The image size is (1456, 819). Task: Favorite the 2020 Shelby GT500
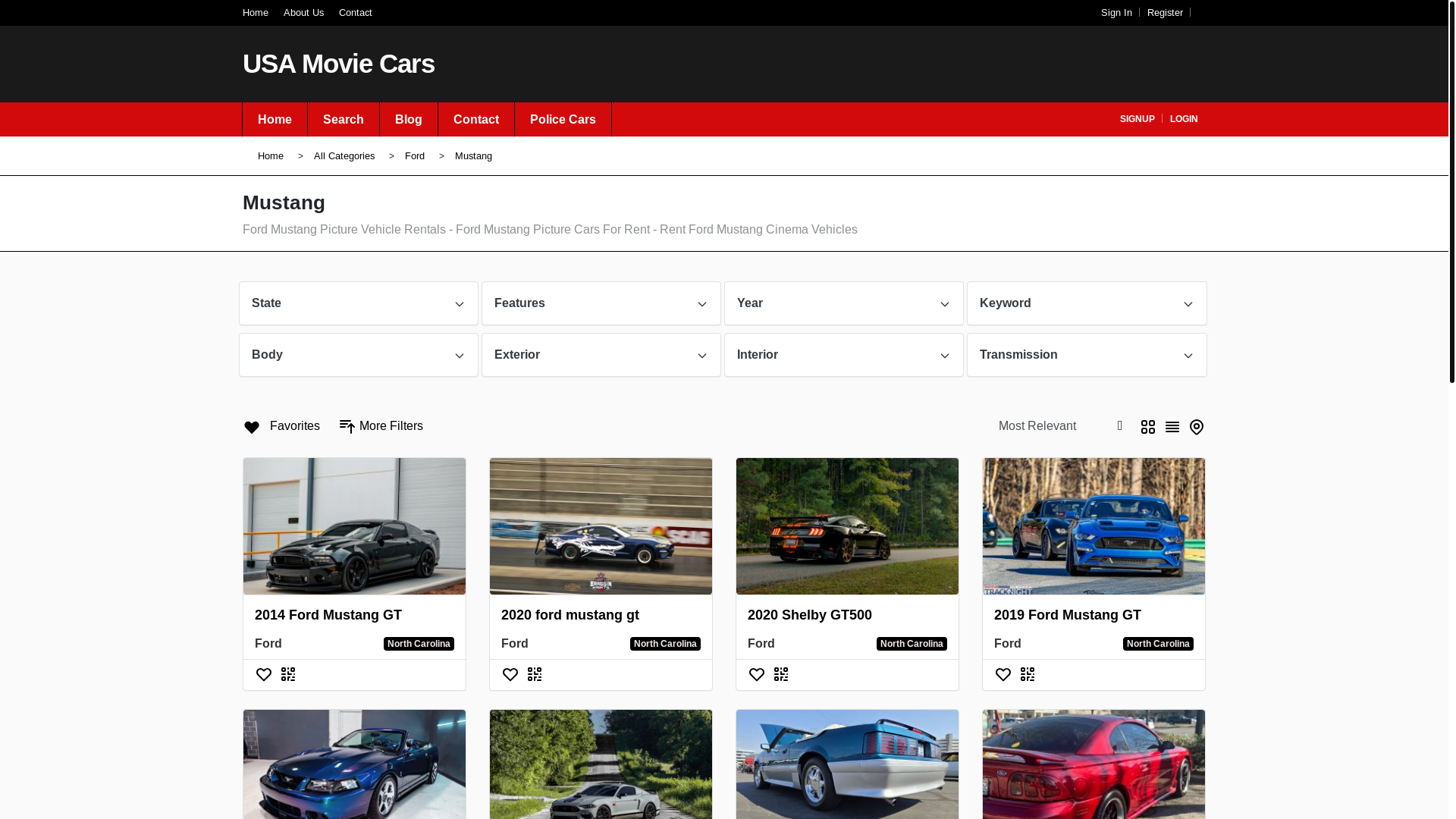tap(757, 674)
